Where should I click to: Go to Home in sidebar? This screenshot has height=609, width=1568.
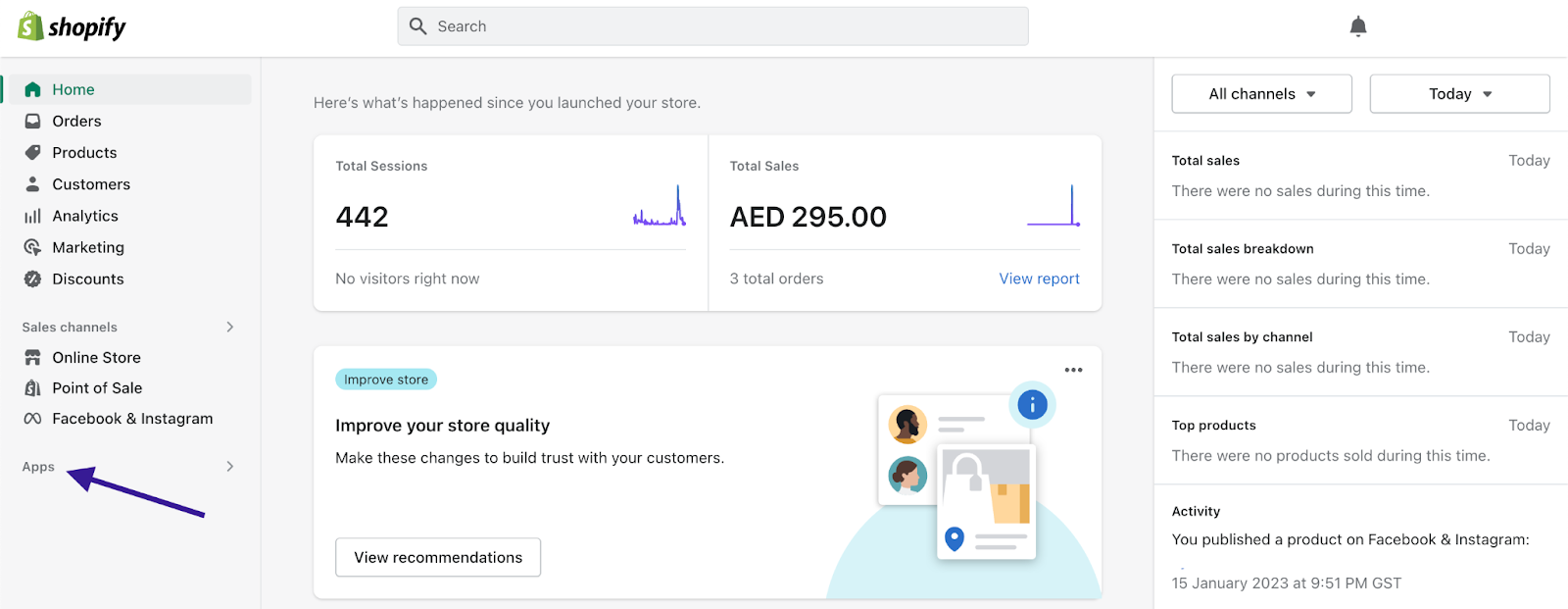pyautogui.click(x=73, y=89)
